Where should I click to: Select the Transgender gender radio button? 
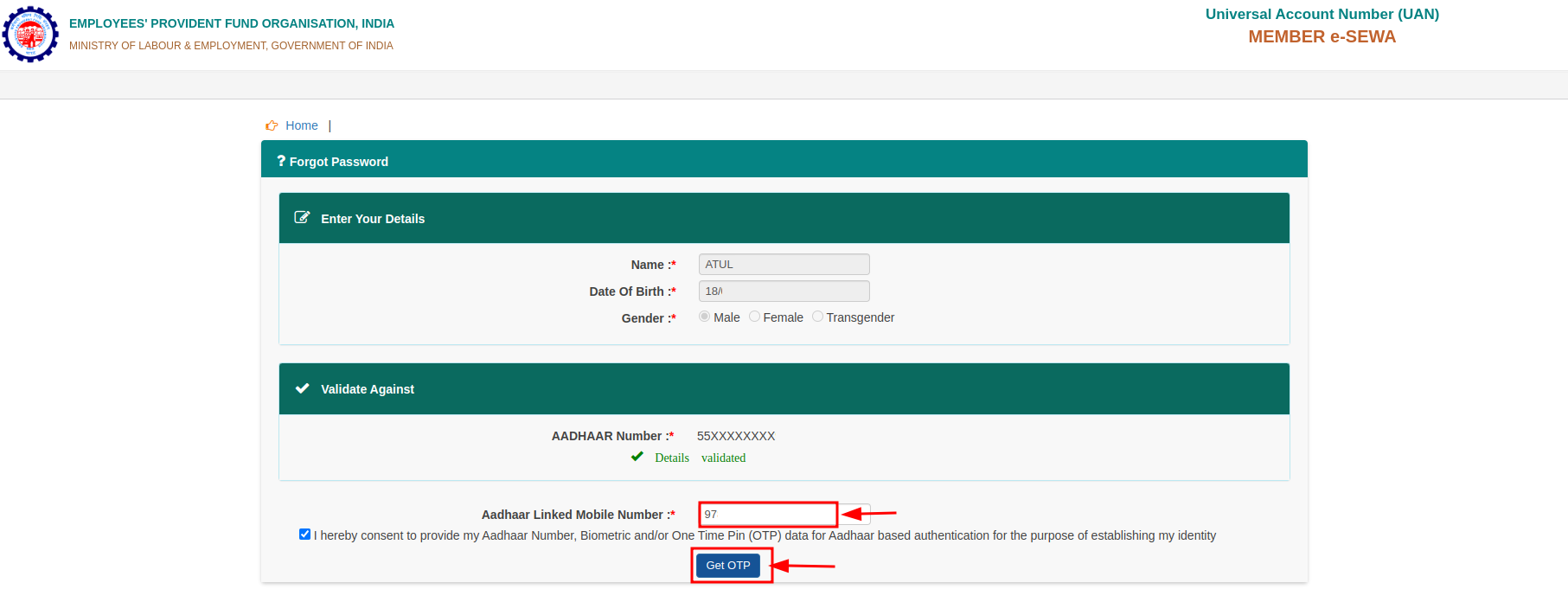point(817,317)
